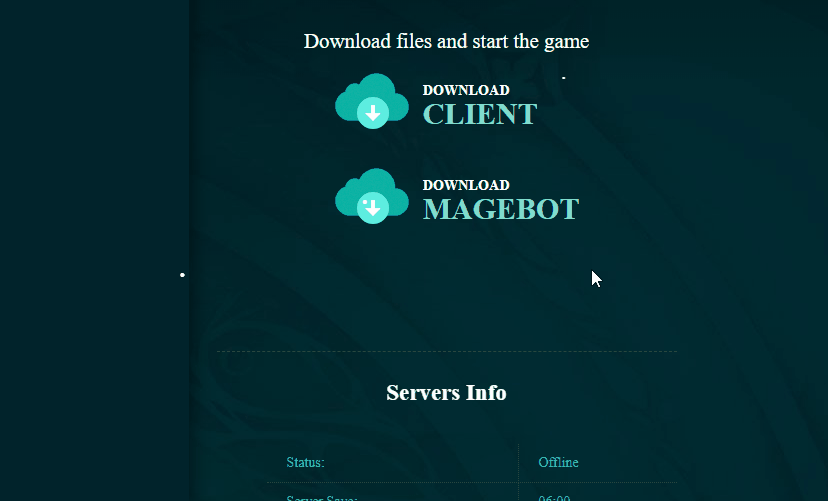Open the CLIENT download link

[x=480, y=114]
